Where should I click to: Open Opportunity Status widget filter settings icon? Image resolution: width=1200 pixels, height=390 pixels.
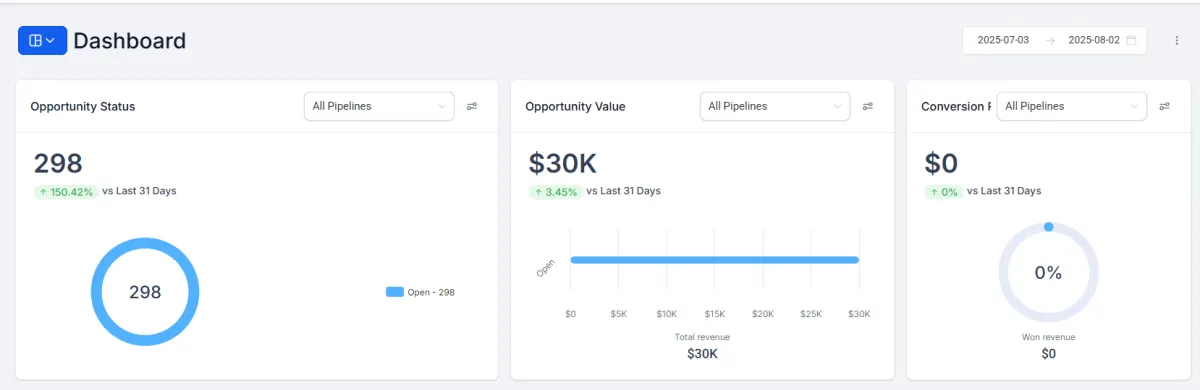(x=472, y=106)
